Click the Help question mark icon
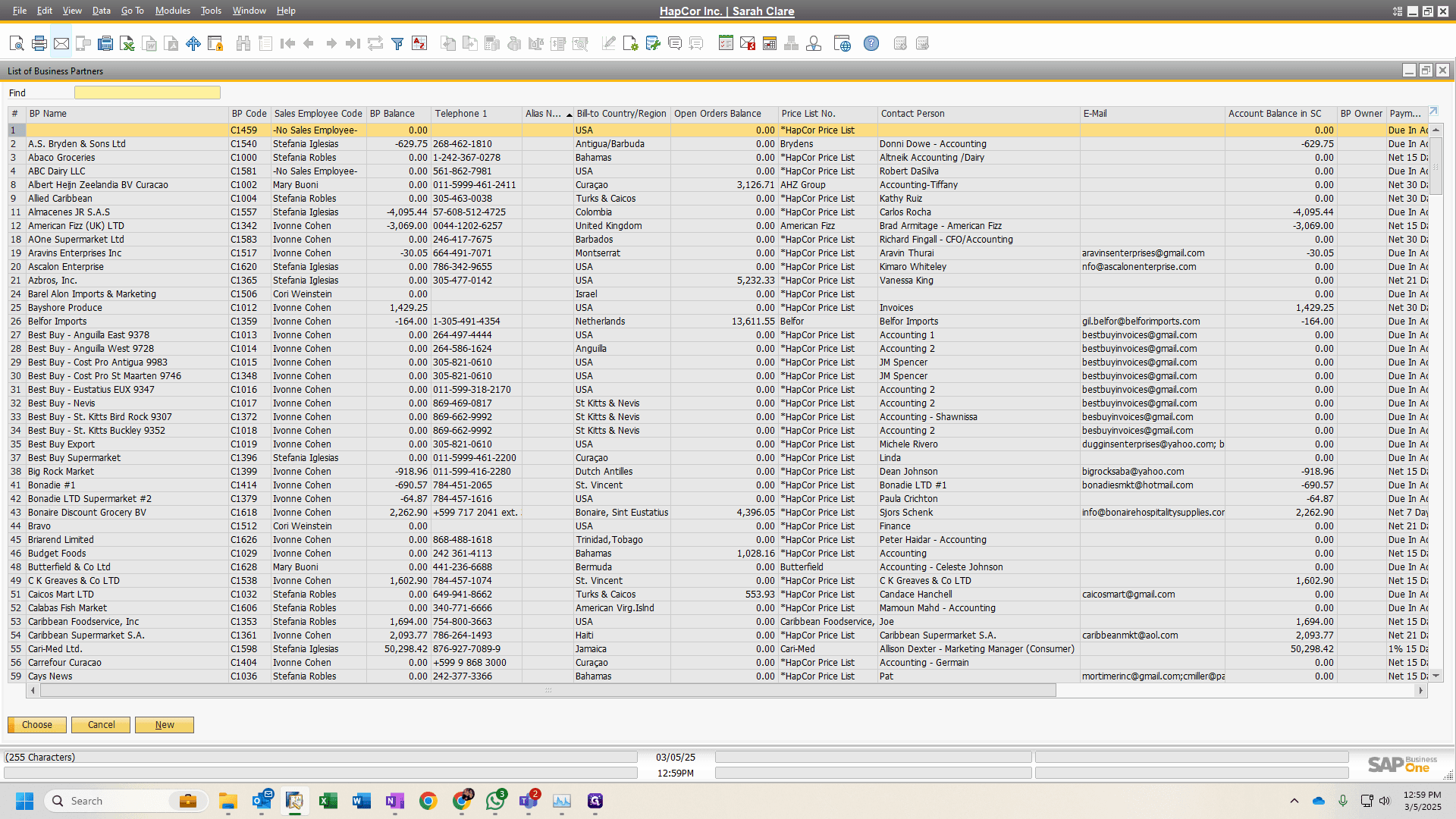The image size is (1456, 819). click(871, 43)
